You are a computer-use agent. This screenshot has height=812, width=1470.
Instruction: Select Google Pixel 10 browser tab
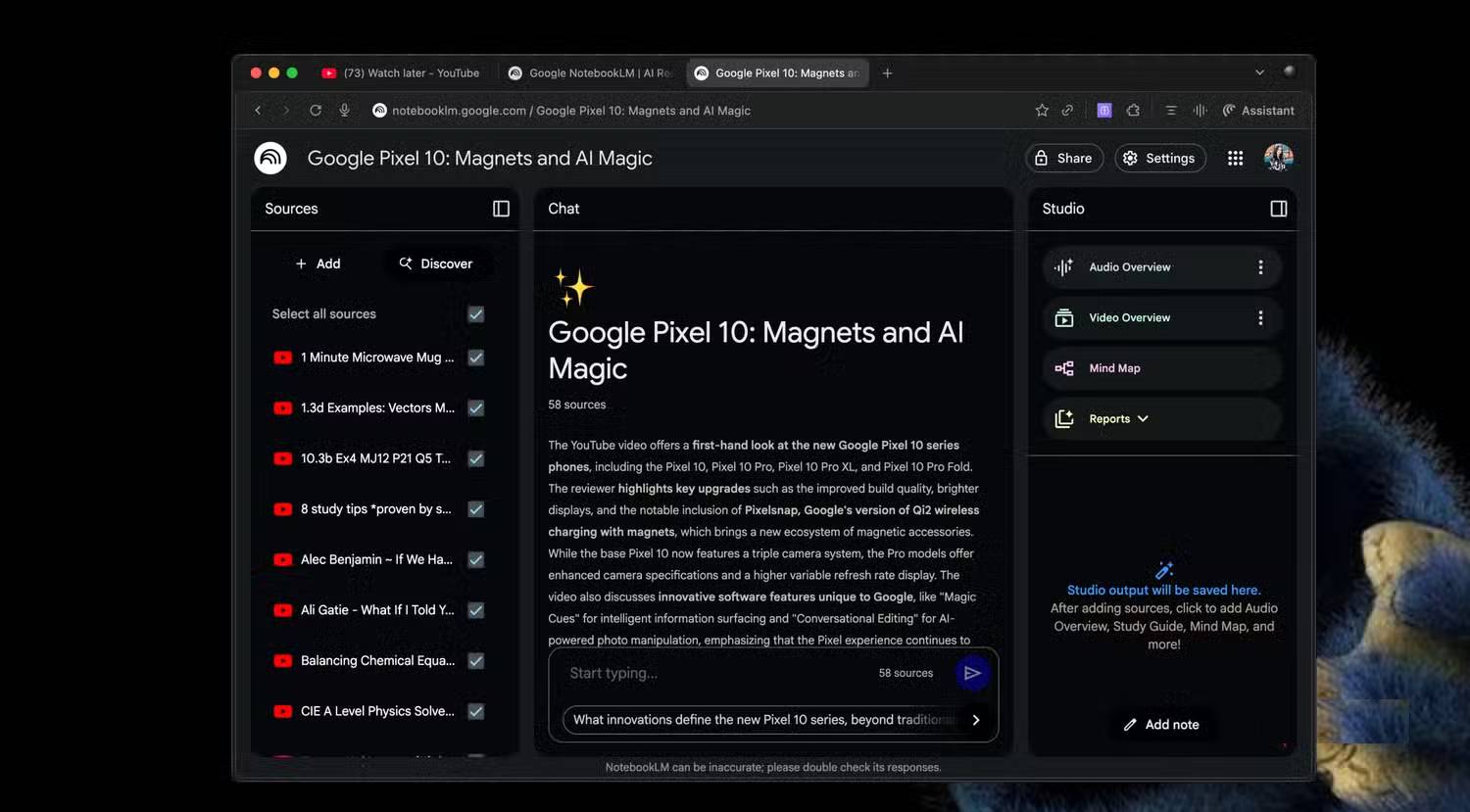click(x=777, y=73)
